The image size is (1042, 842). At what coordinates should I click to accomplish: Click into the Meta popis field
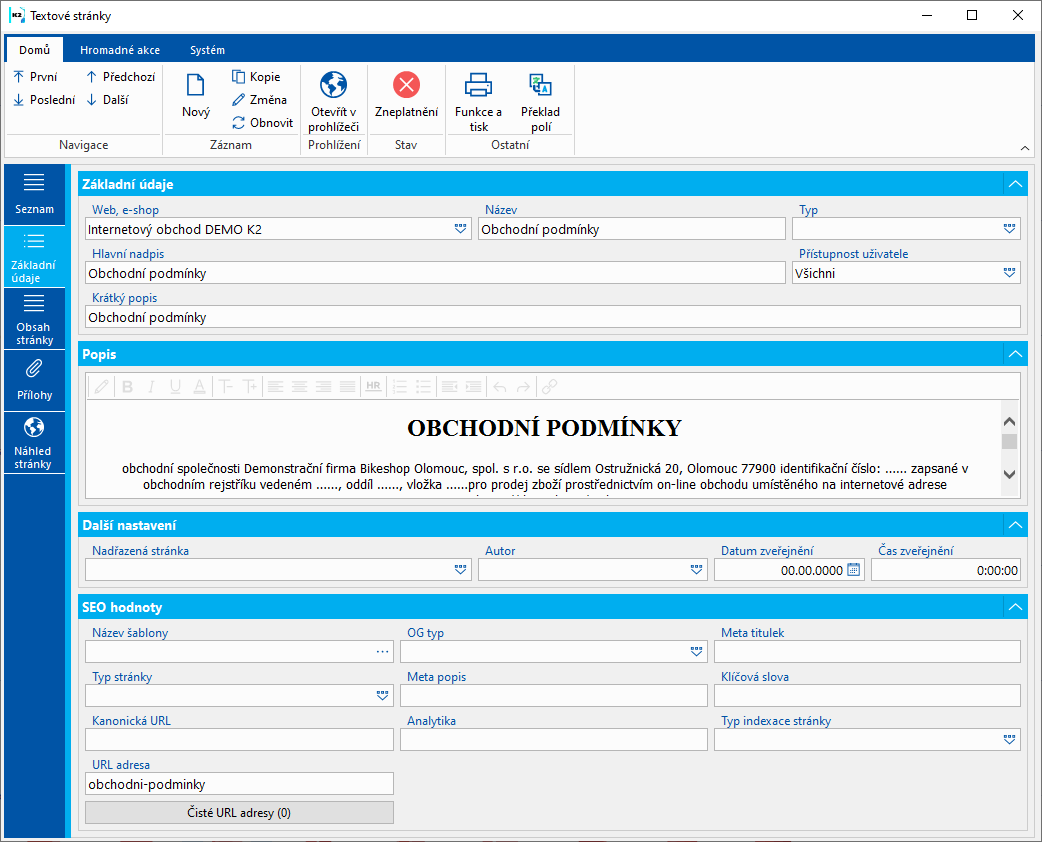(x=554, y=696)
